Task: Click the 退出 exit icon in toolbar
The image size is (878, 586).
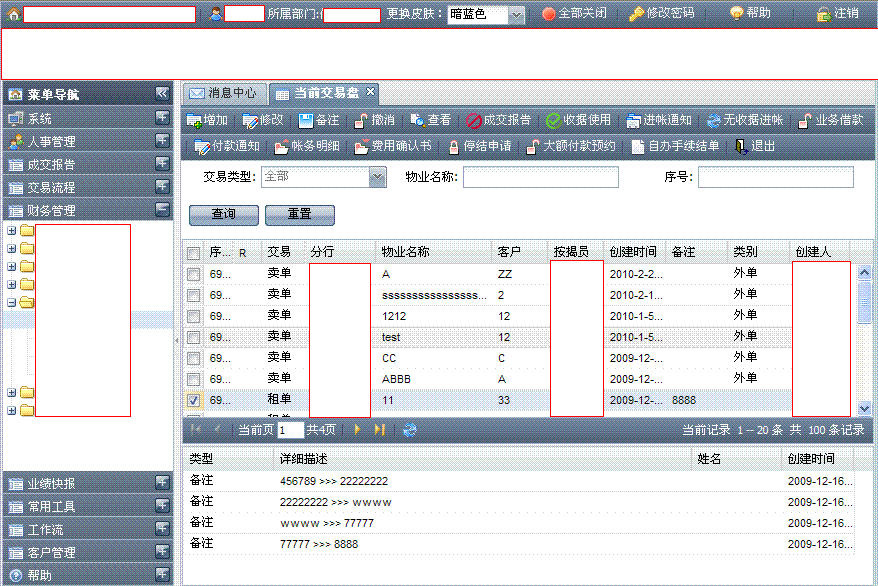Action: coord(741,146)
